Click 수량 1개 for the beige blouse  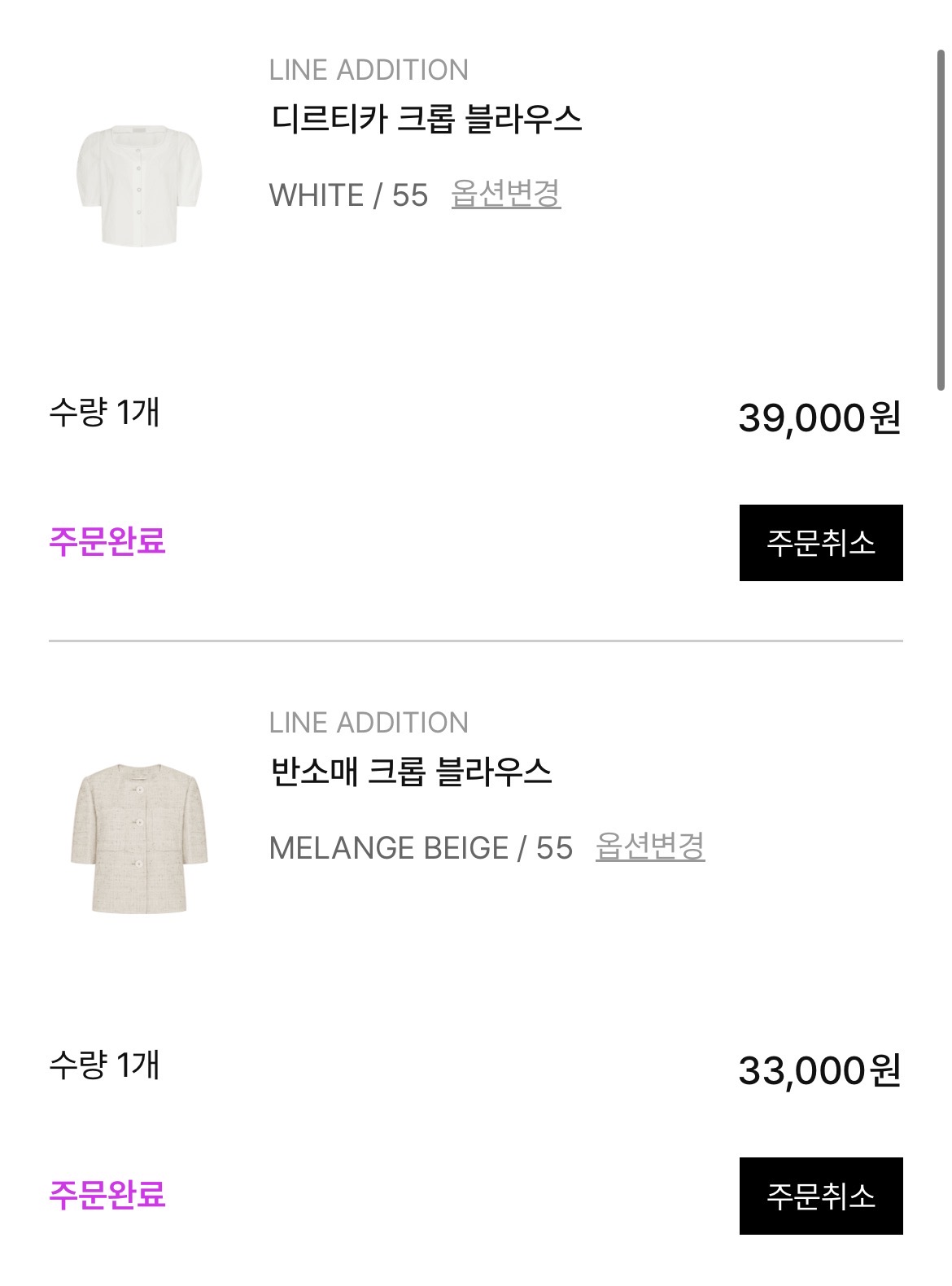104,1065
